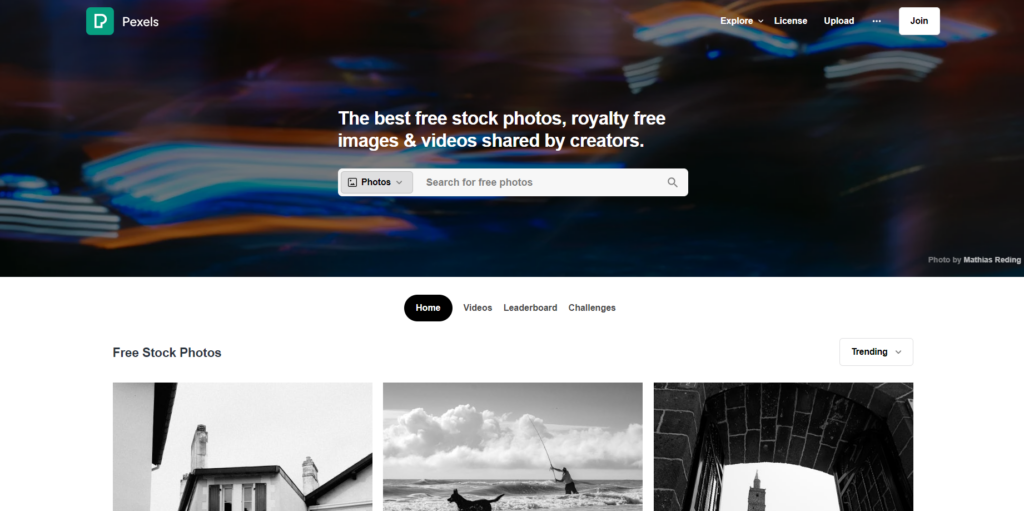Click the green Pexels logo icon
This screenshot has height=511, width=1024.
tap(100, 21)
